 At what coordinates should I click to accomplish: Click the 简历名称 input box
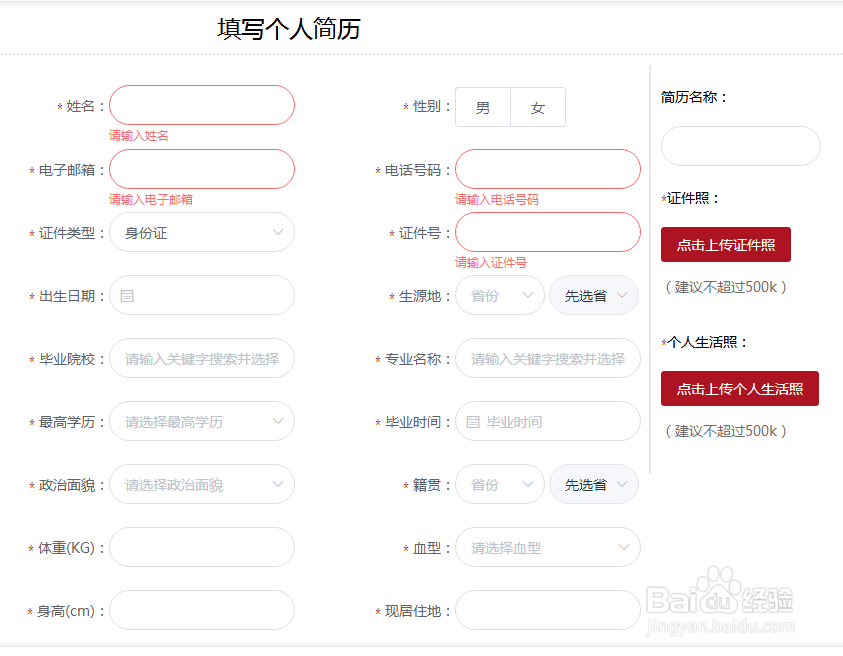pyautogui.click(x=740, y=146)
